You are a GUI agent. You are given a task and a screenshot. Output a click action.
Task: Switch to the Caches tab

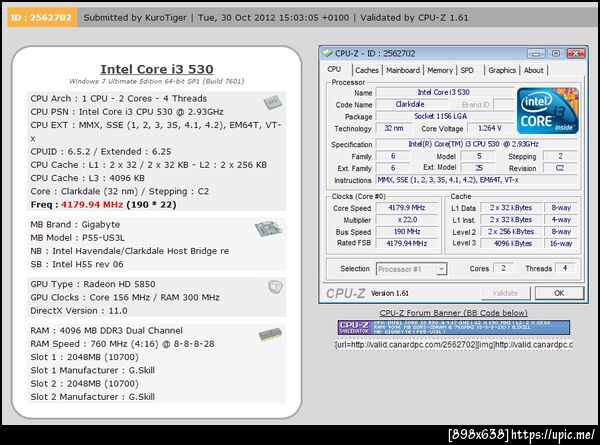(367, 70)
